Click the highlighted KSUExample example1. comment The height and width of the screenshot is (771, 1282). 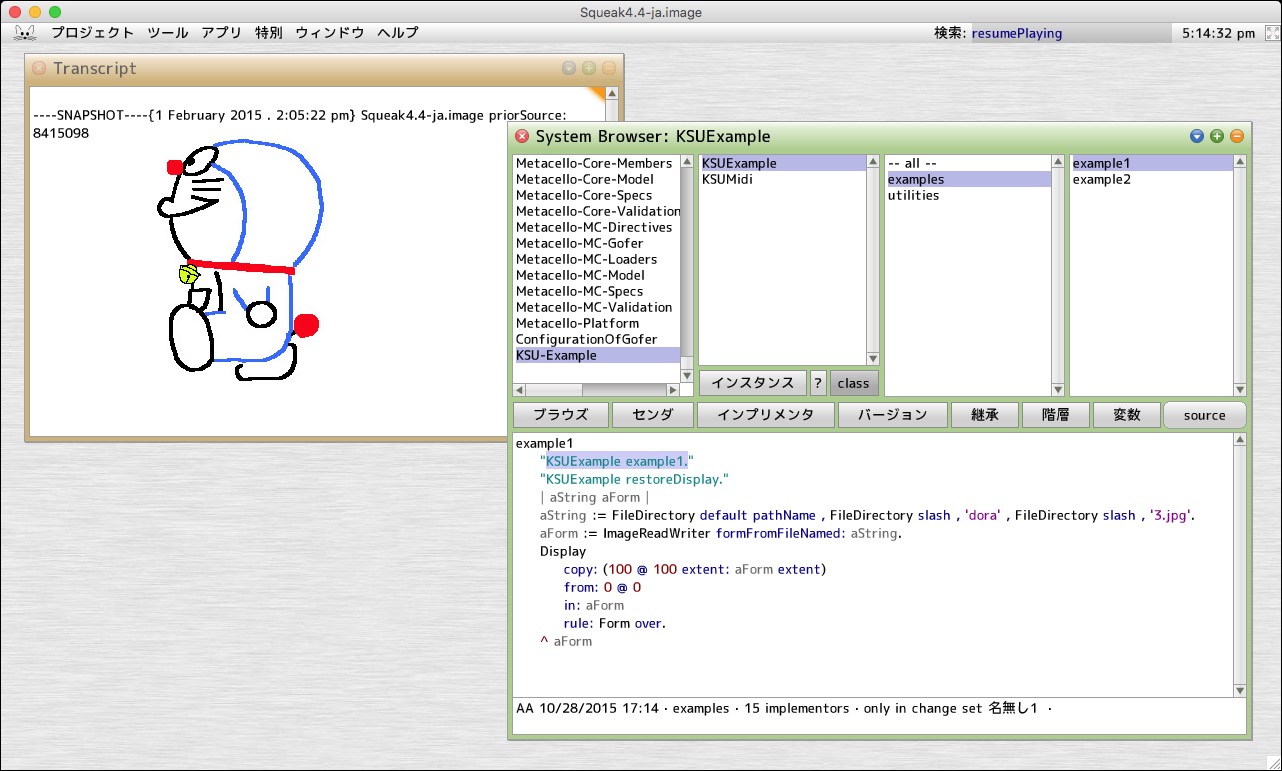617,461
